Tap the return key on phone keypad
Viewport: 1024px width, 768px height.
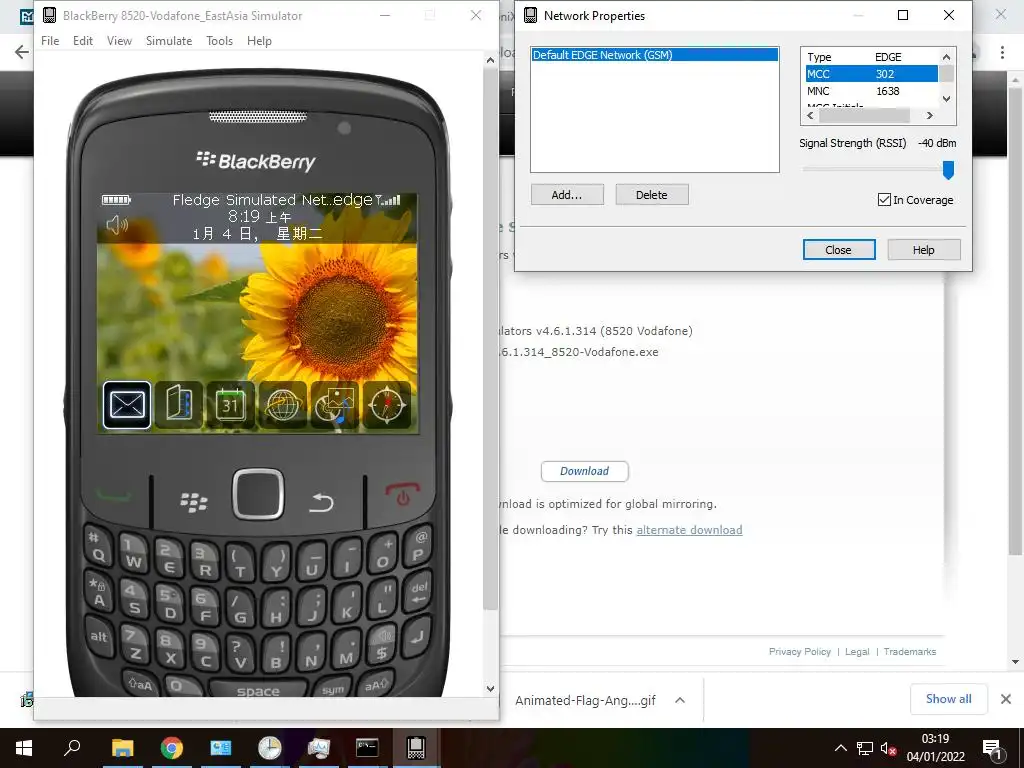(417, 637)
